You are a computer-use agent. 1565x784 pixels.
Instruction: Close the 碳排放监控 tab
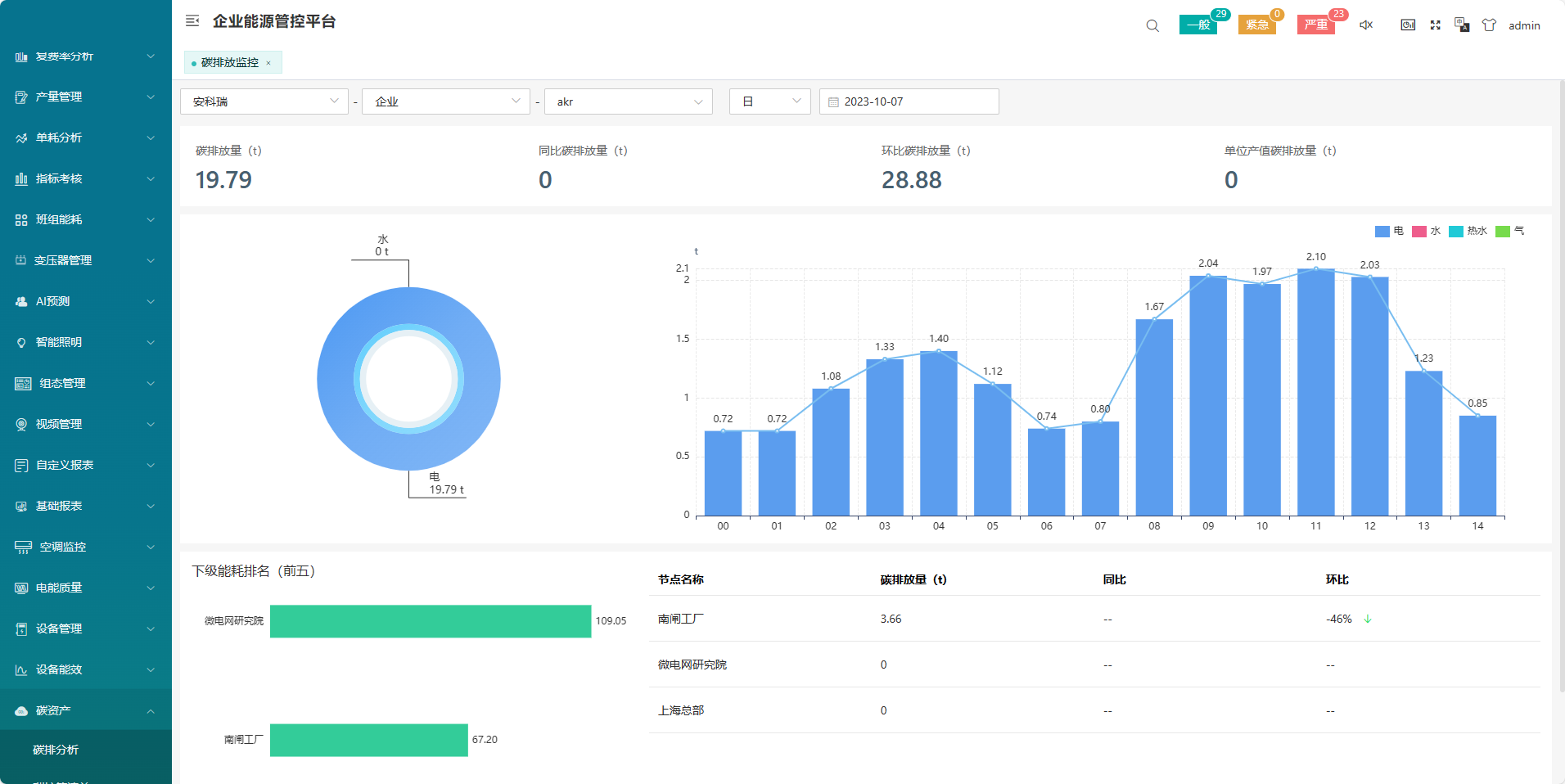[268, 63]
